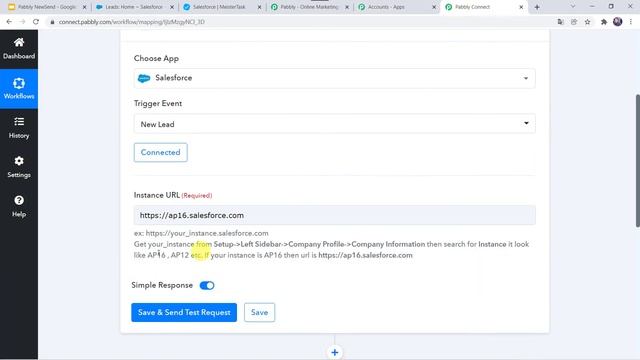640x360 pixels.
Task: Click the example URL hint text
Action: pyautogui.click(x=201, y=233)
